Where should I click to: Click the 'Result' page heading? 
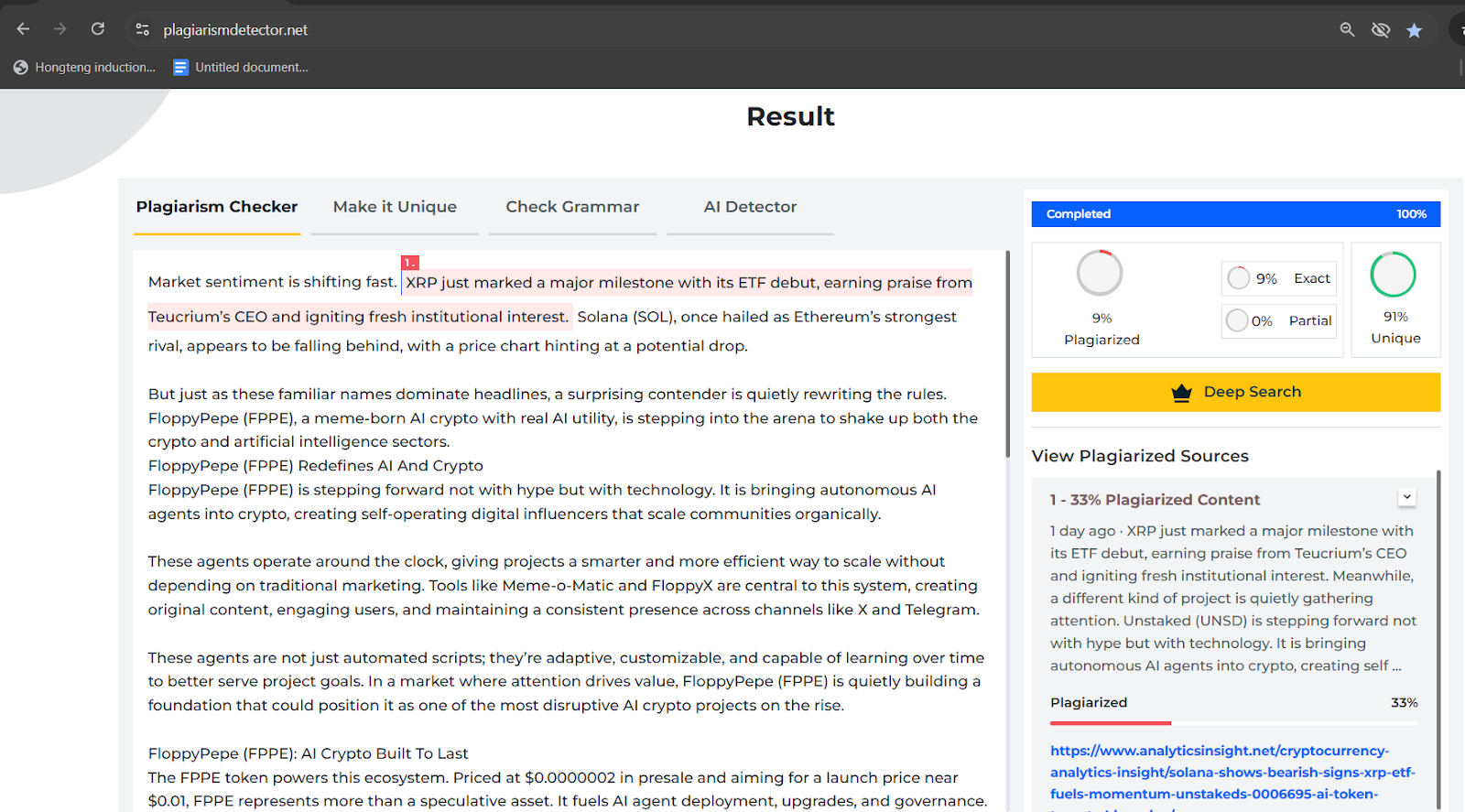click(x=790, y=116)
